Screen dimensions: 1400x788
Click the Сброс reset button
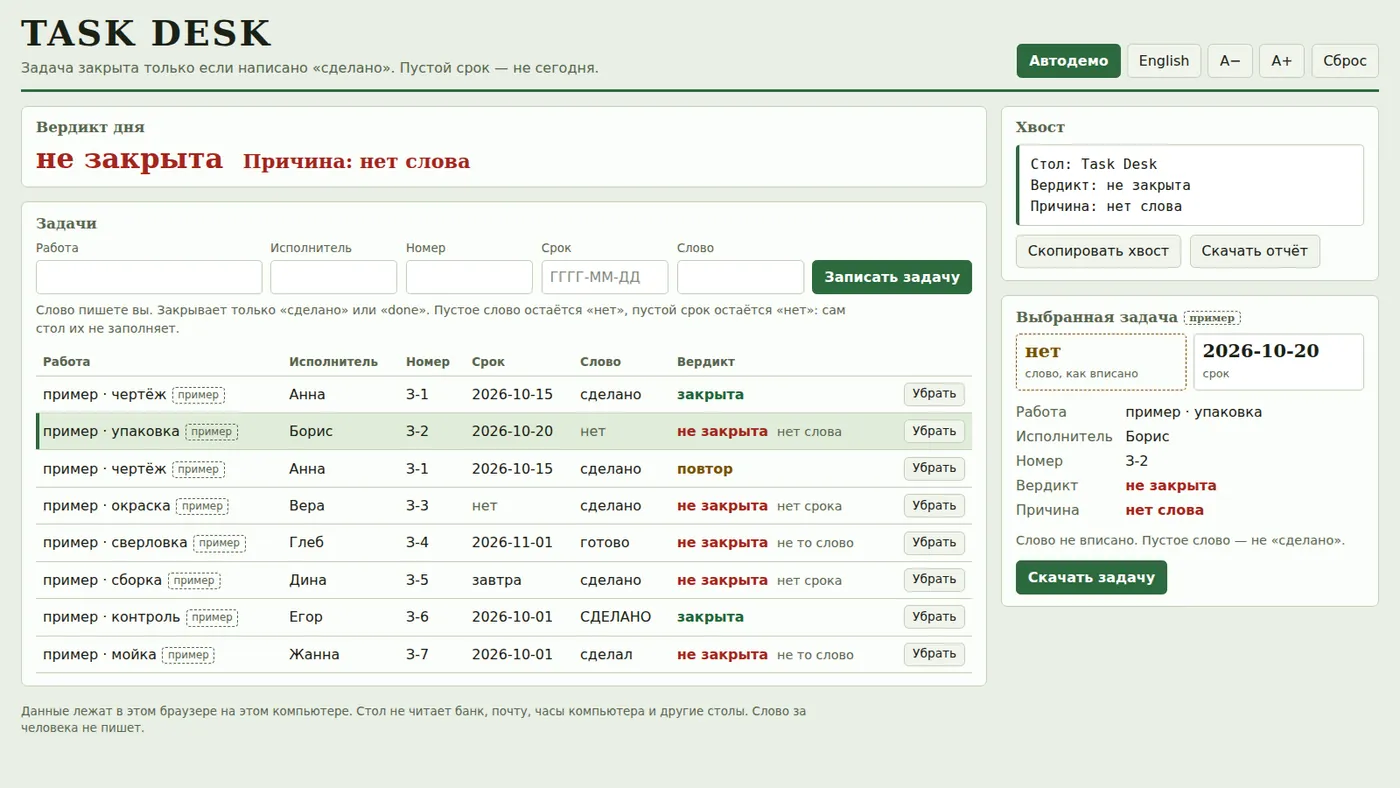[x=1345, y=61]
